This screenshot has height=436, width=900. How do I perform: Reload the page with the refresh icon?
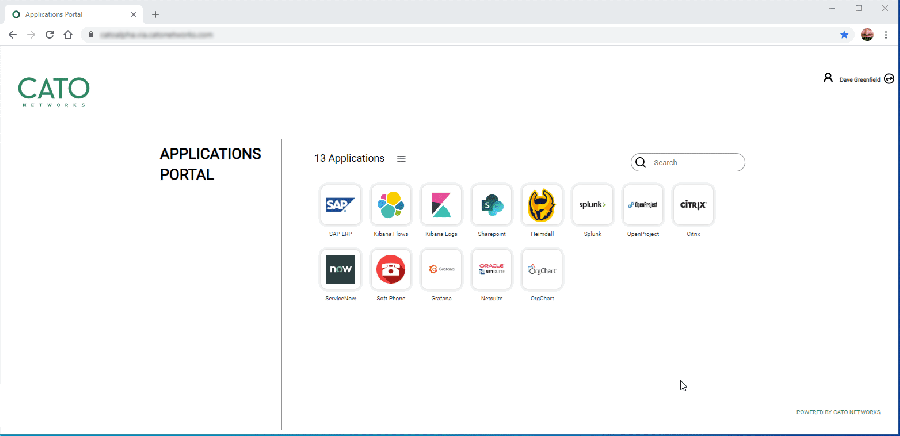point(50,35)
